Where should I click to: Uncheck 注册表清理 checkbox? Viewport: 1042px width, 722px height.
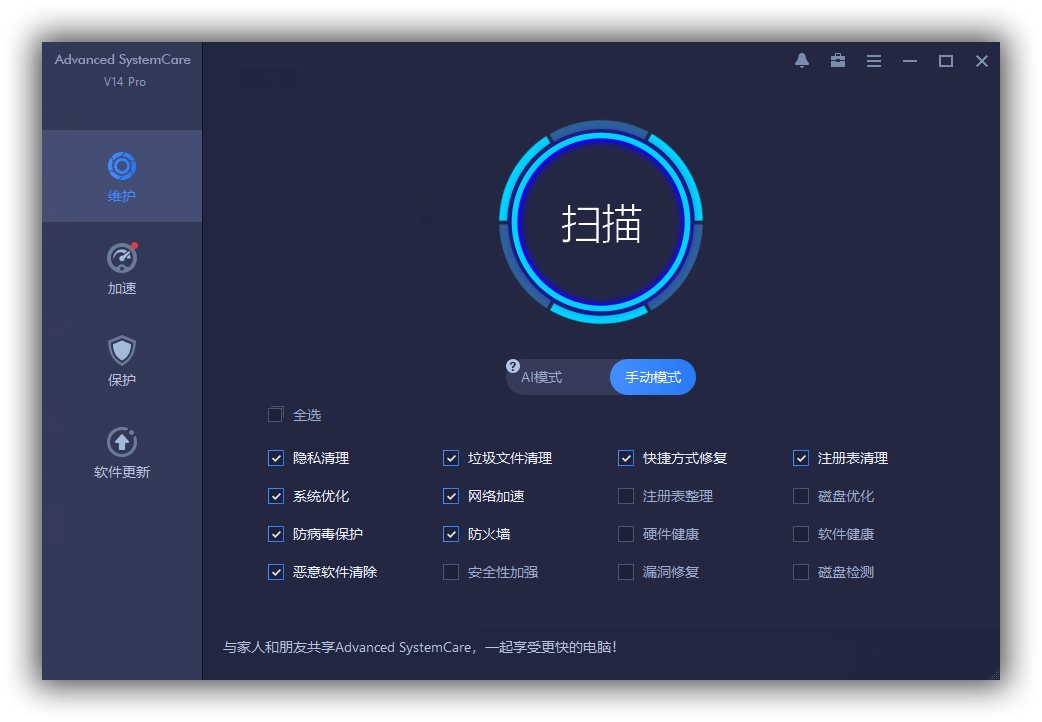point(801,458)
